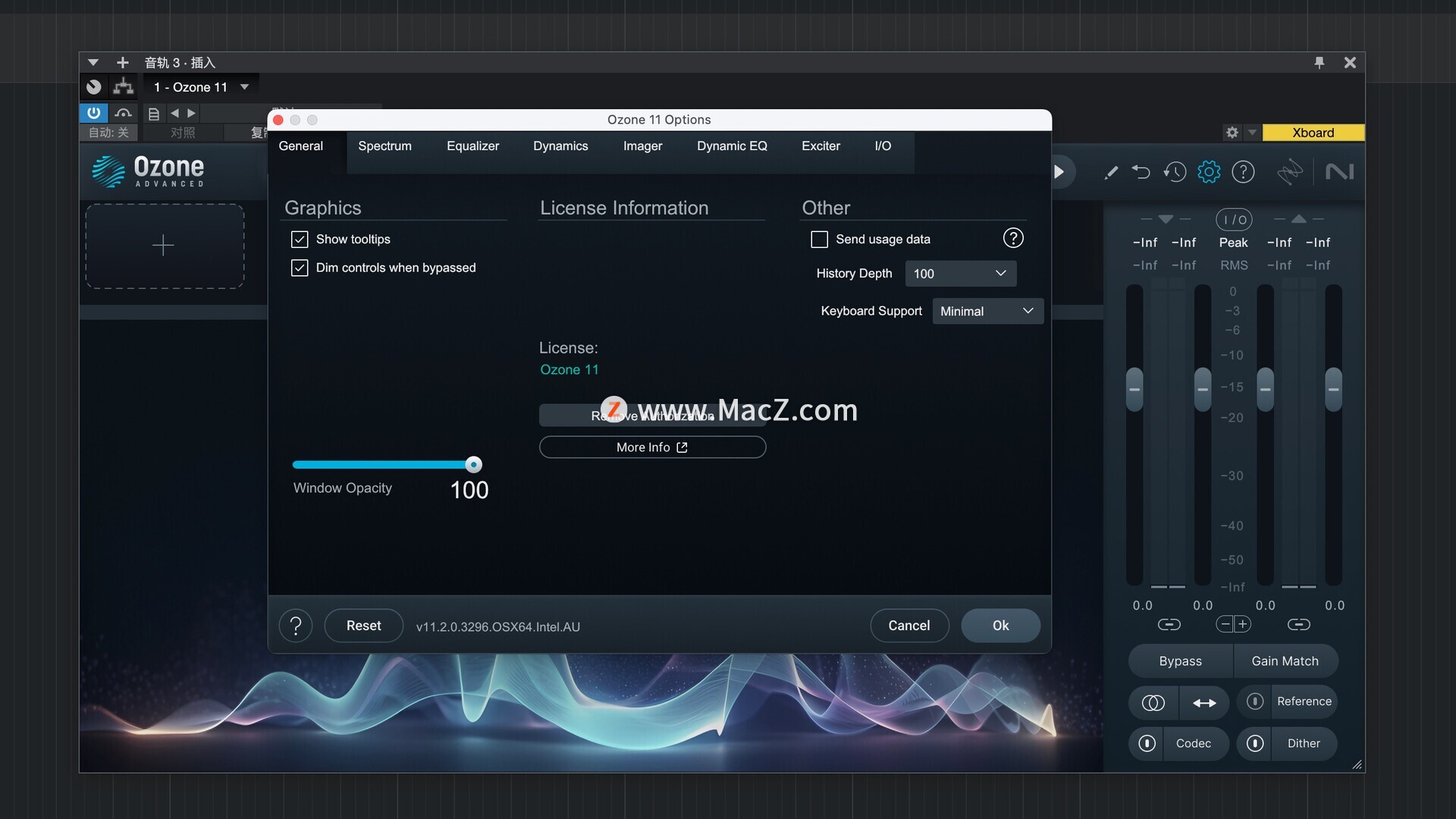The image size is (1456, 819).
Task: Select the General tab
Action: [300, 146]
